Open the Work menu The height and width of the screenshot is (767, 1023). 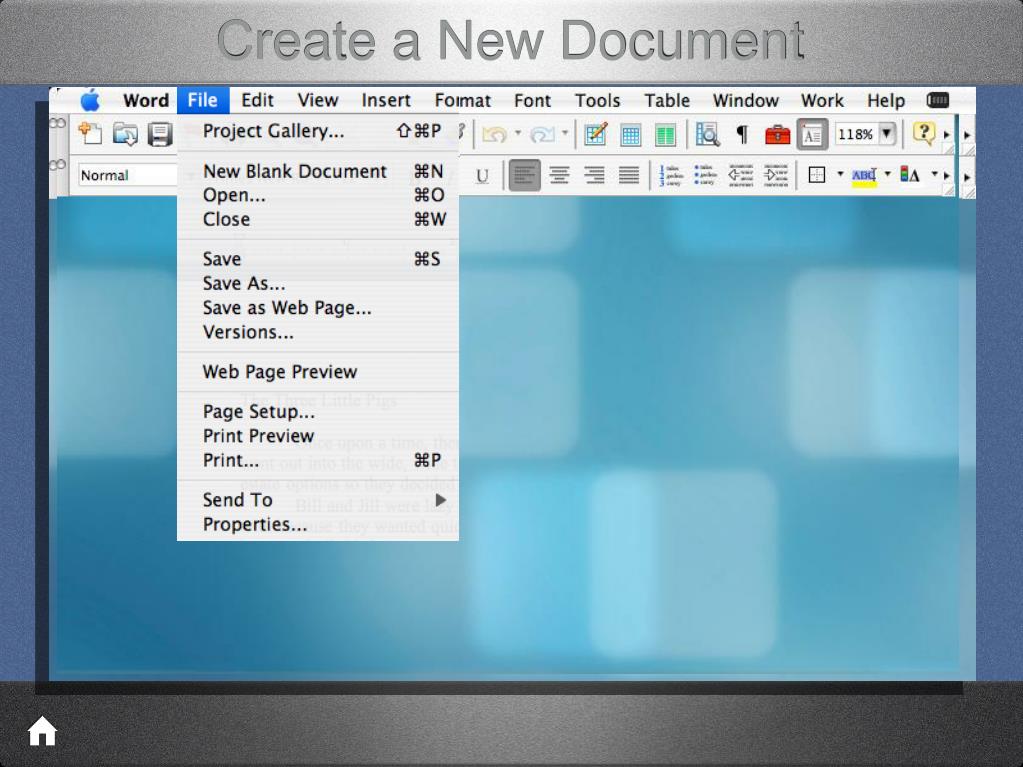point(822,100)
